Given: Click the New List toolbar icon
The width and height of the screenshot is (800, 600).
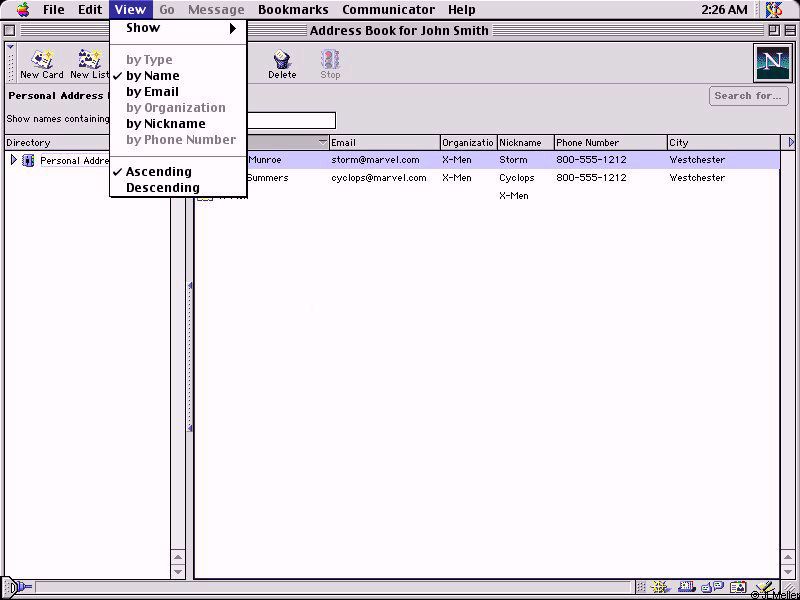Looking at the screenshot, I should click(x=89, y=63).
